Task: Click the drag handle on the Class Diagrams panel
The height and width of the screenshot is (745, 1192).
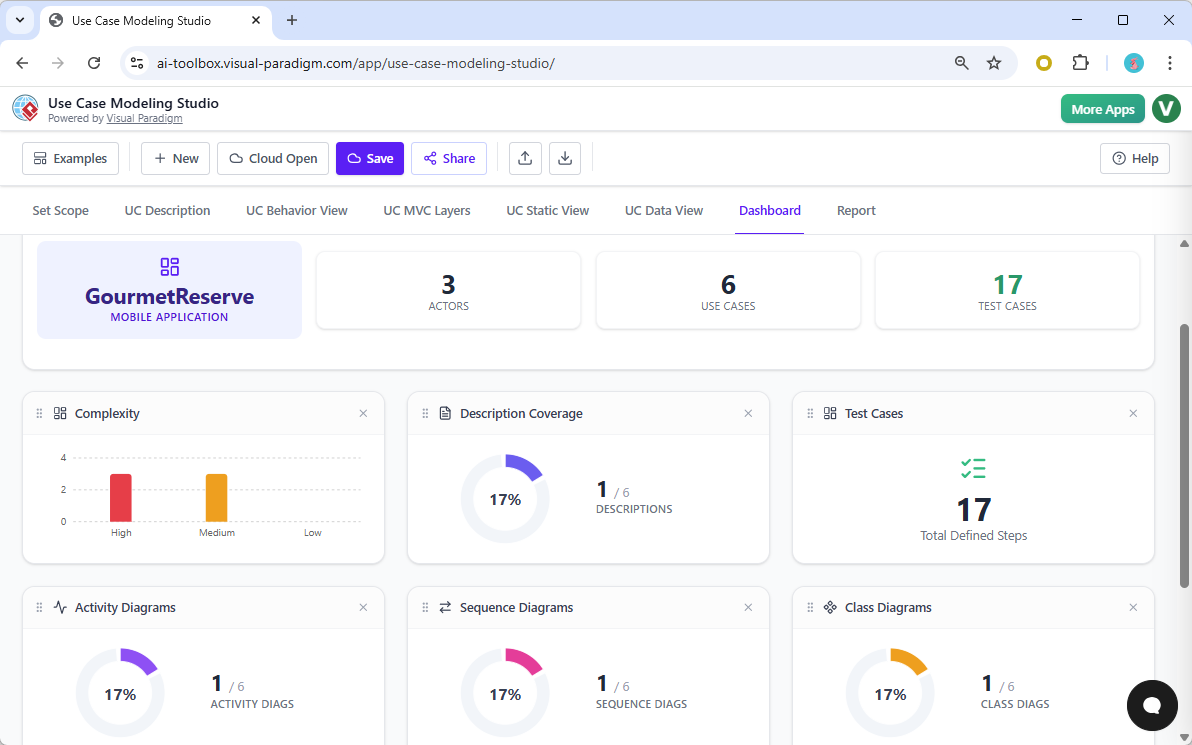Action: tap(809, 607)
